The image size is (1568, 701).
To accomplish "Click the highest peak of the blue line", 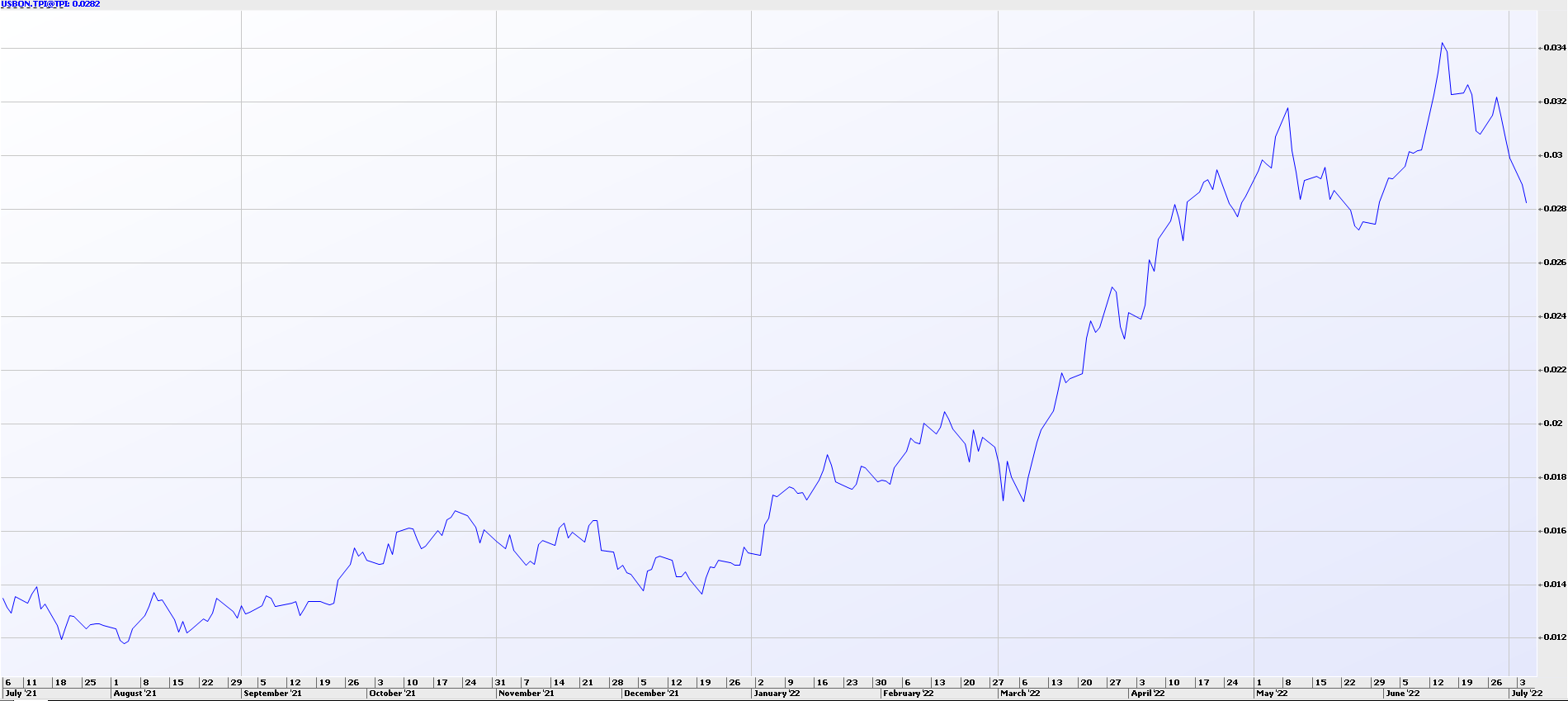I will [1442, 43].
